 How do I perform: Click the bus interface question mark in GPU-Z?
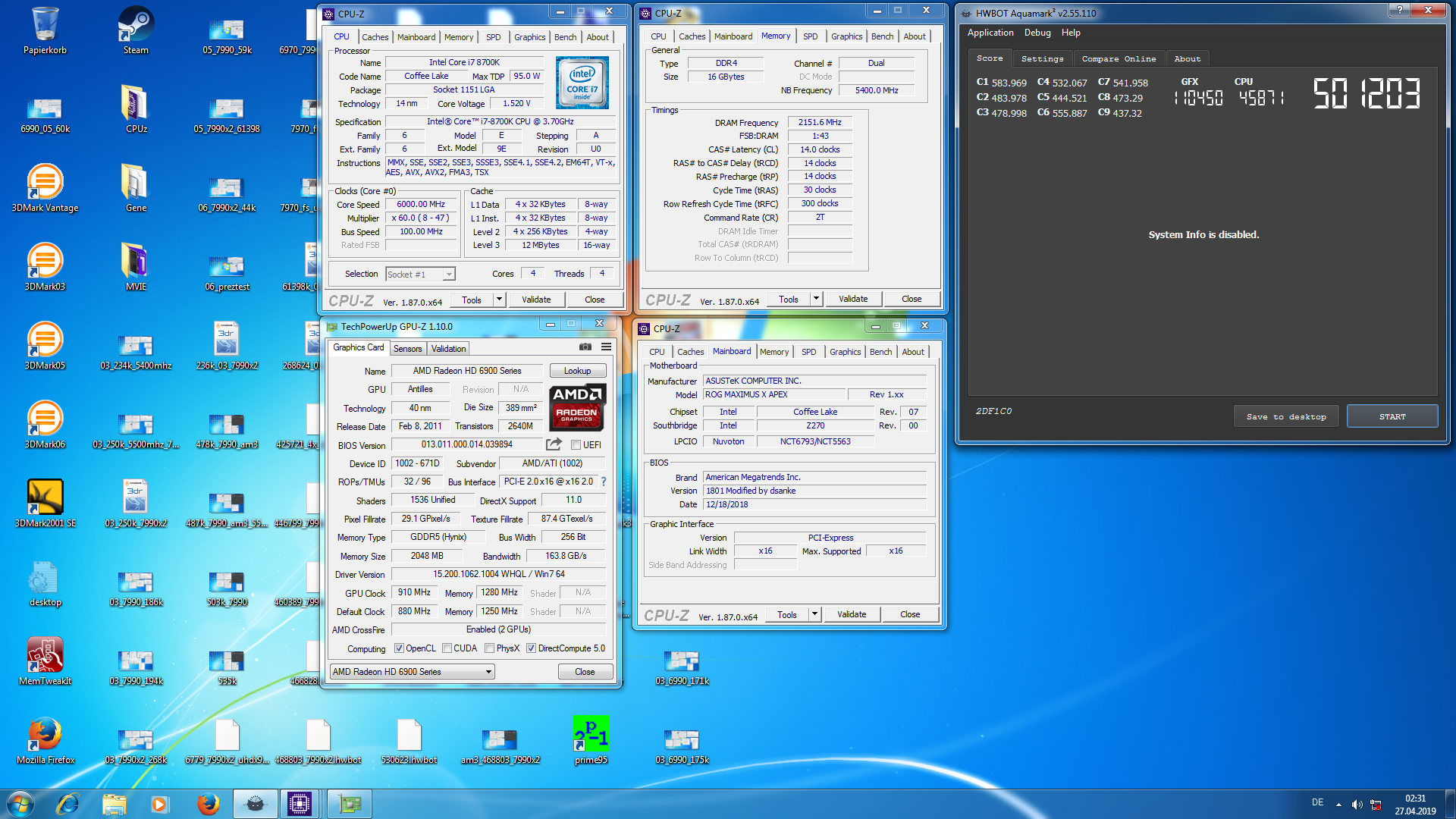(x=604, y=482)
